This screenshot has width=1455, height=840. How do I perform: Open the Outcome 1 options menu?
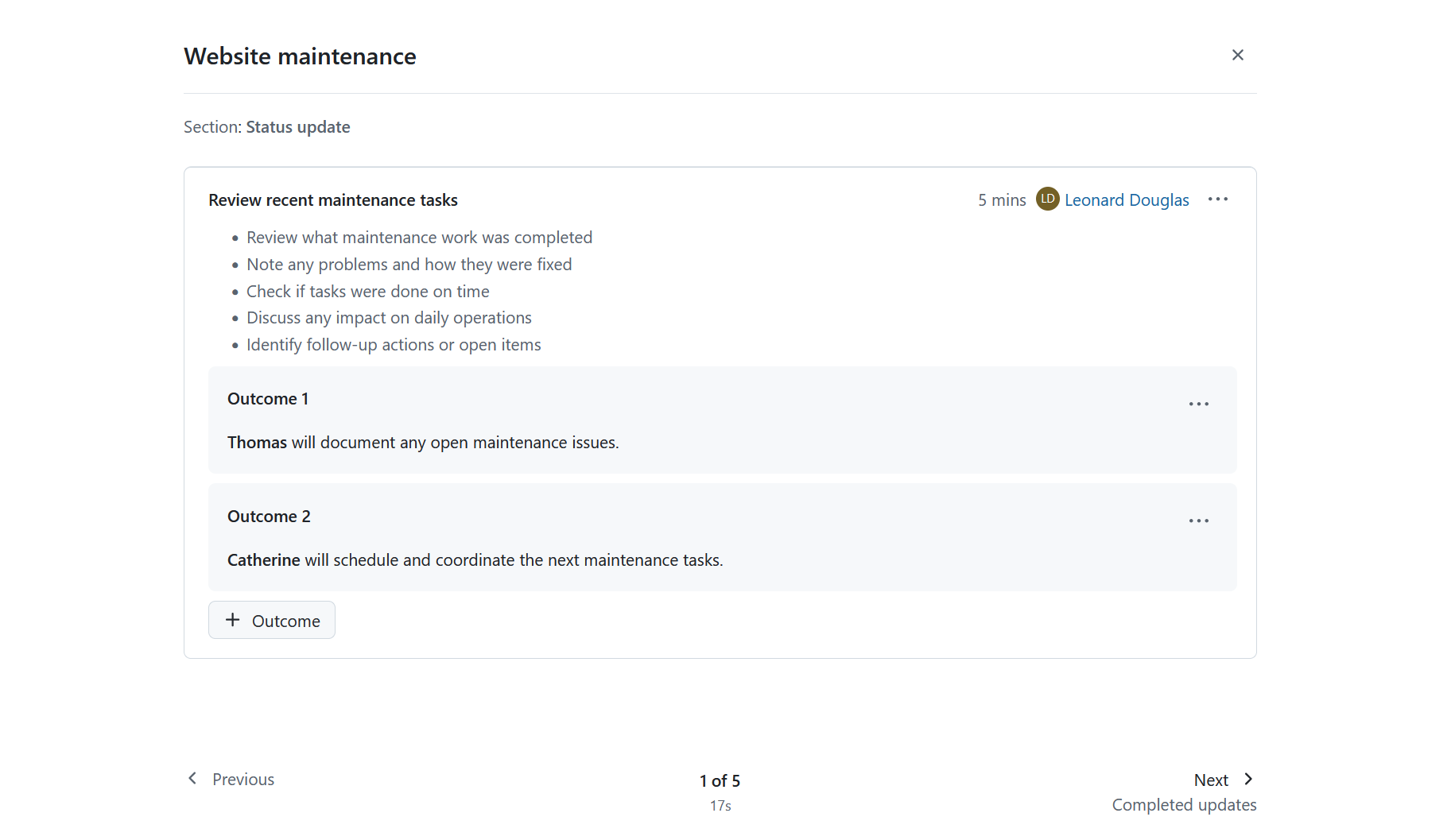(1198, 404)
